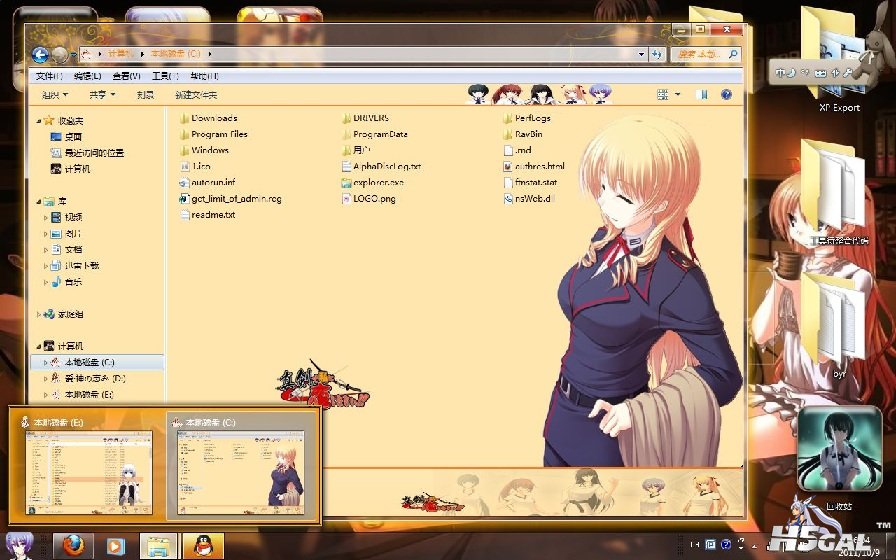Open Firefox from the taskbar
The width and height of the screenshot is (896, 560).
73,546
